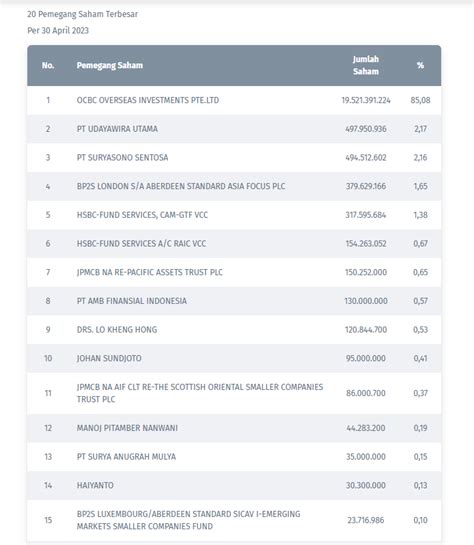The width and height of the screenshot is (474, 545).
Task: Click share count 19.521.391.224
Action: point(366,100)
